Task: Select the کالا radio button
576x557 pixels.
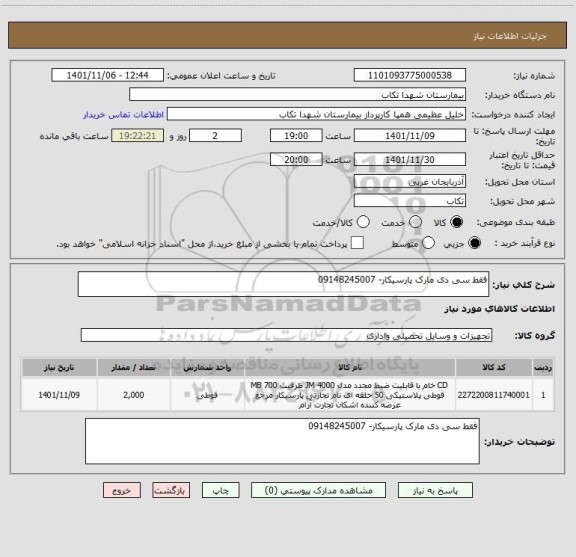Action: (x=457, y=222)
